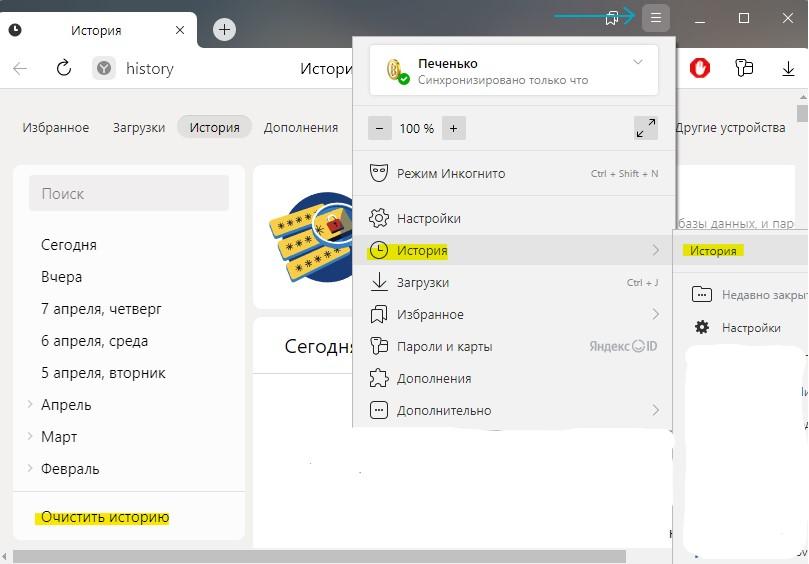809x564 pixels.
Task: Click the Yandex logo in address bar
Action: click(x=104, y=68)
